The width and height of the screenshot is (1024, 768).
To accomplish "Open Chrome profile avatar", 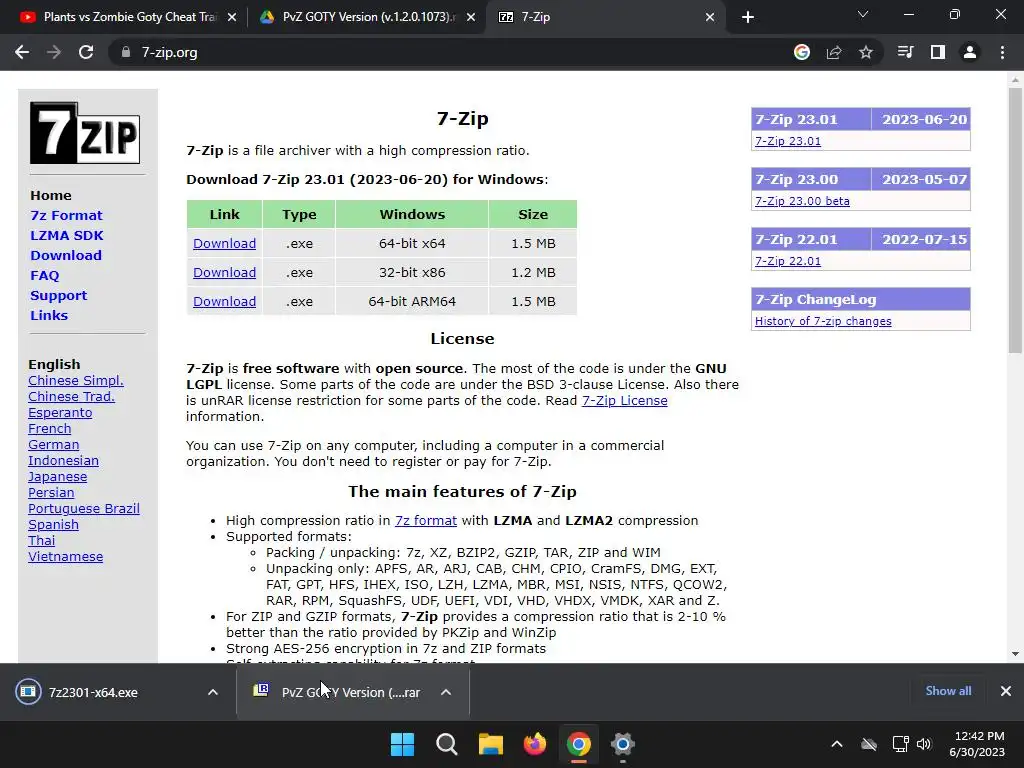I will [x=970, y=52].
